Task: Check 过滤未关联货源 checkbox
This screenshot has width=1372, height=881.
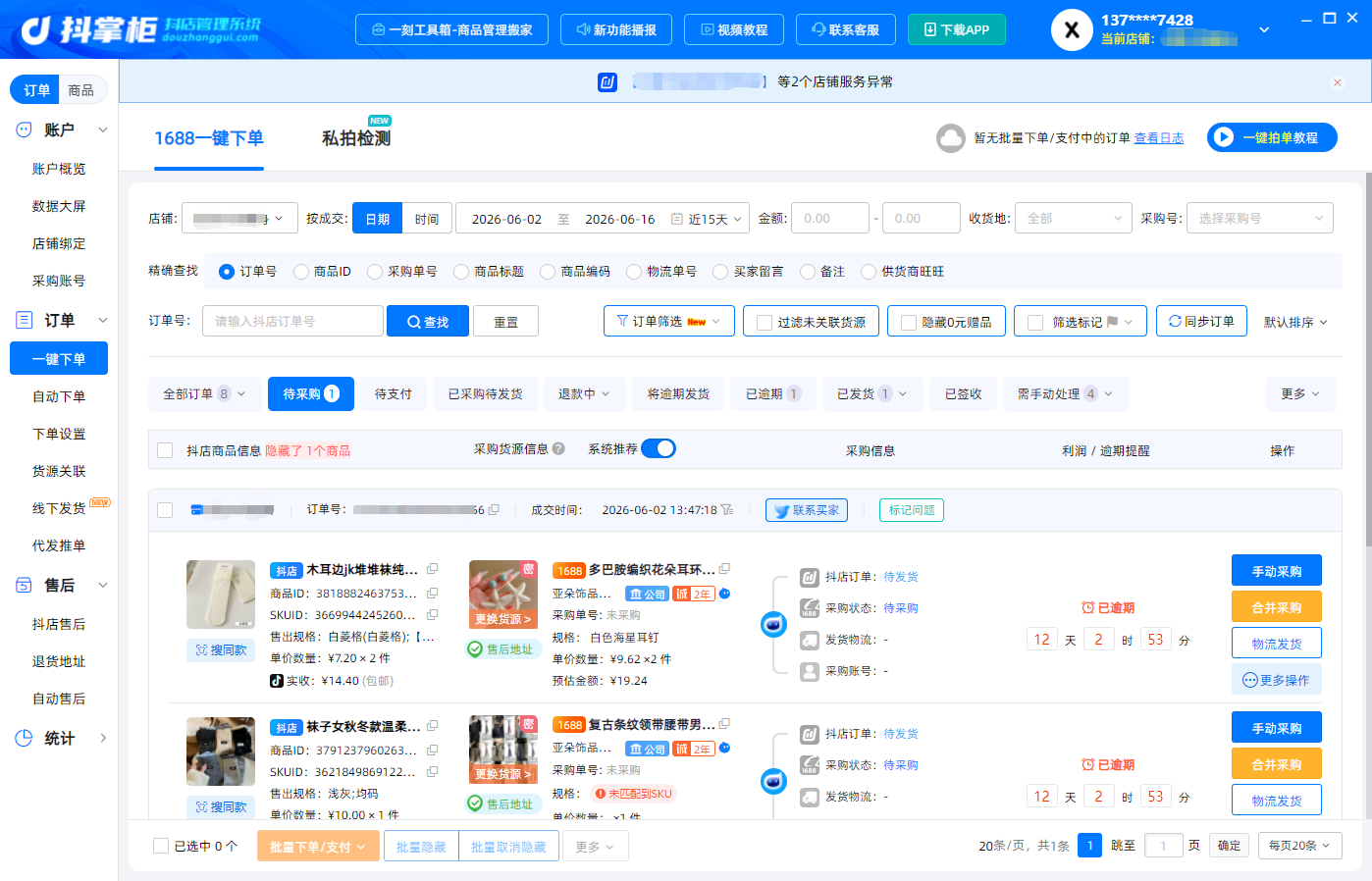Action: (x=765, y=322)
